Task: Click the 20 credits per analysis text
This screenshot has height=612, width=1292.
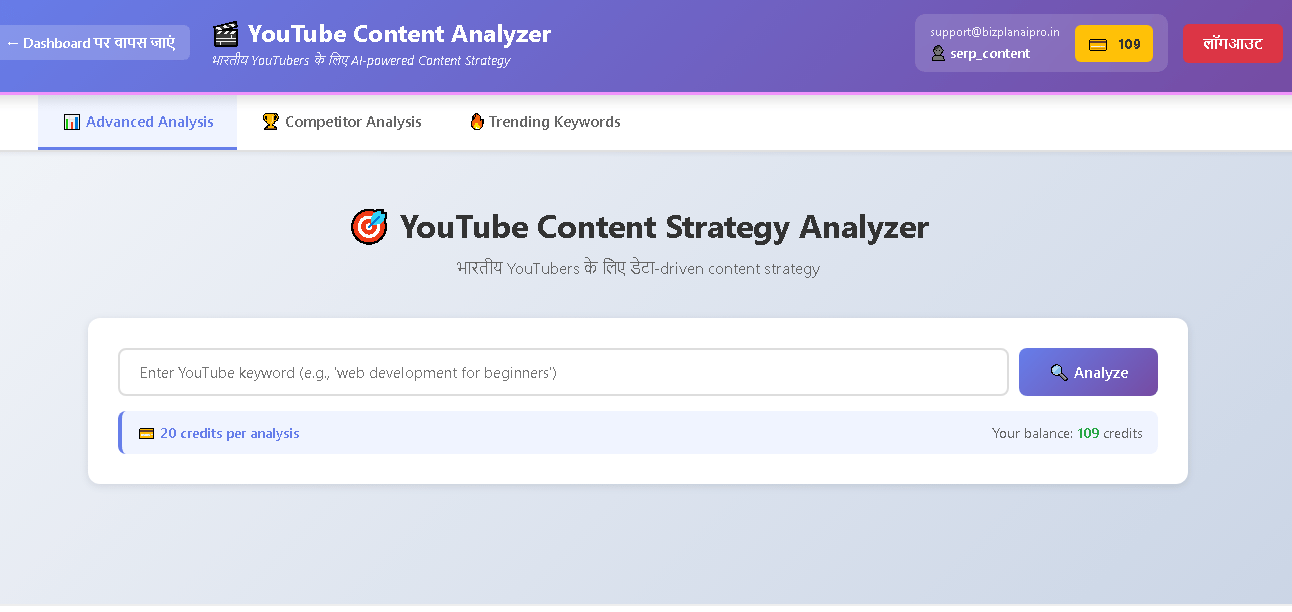Action: [230, 433]
